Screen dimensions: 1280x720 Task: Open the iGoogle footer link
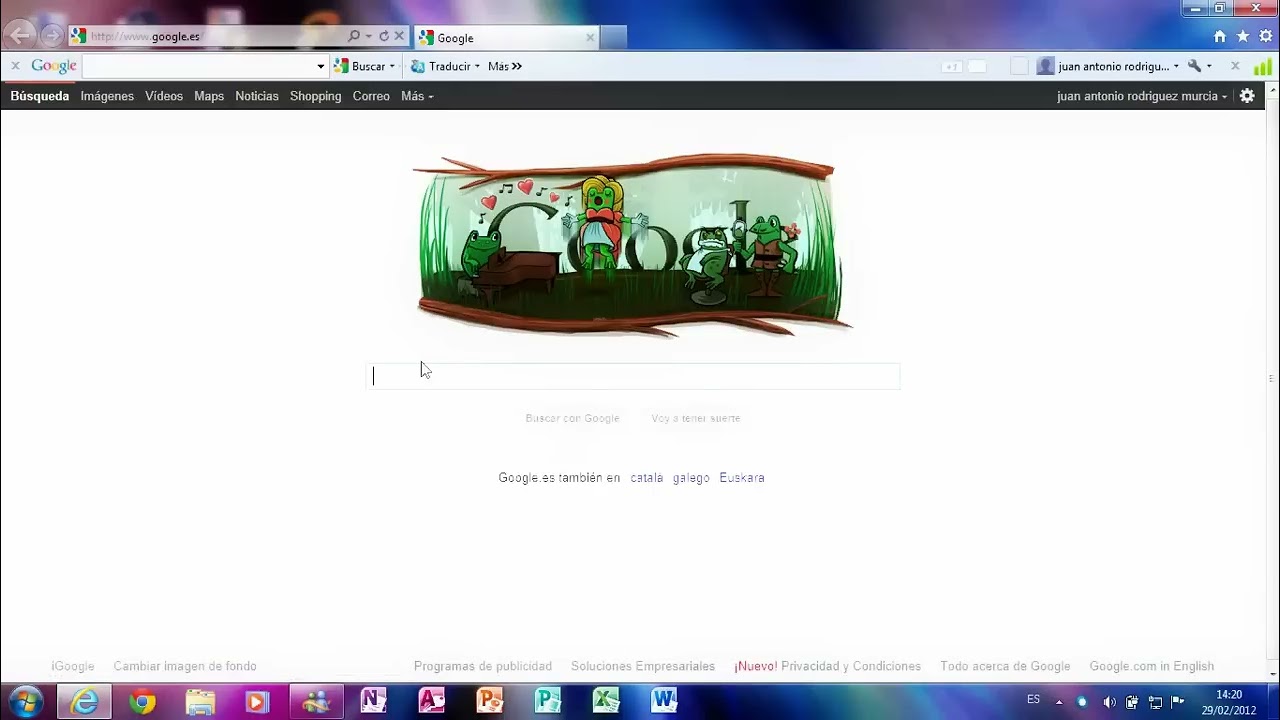73,666
